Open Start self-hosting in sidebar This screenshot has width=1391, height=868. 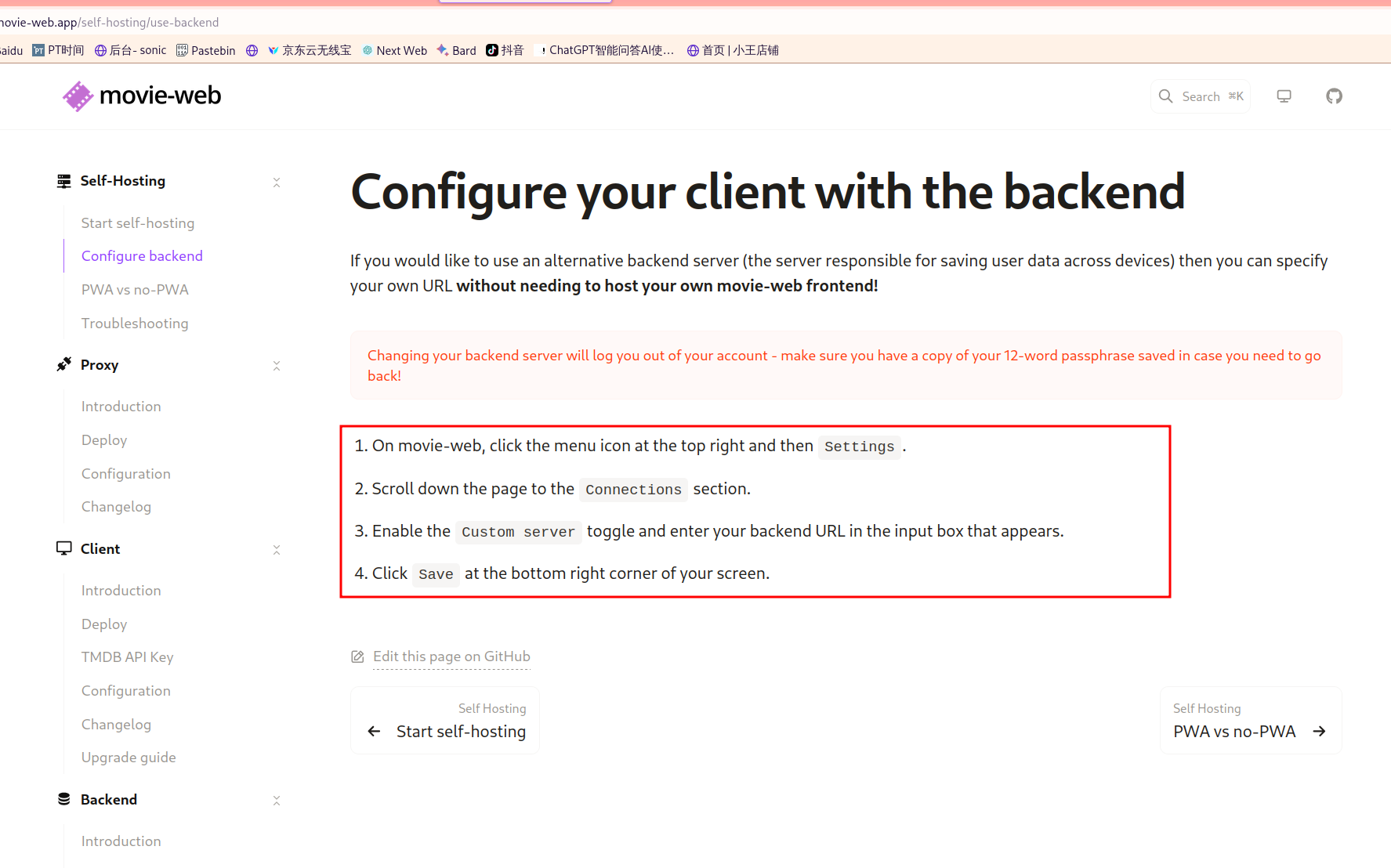pos(138,223)
